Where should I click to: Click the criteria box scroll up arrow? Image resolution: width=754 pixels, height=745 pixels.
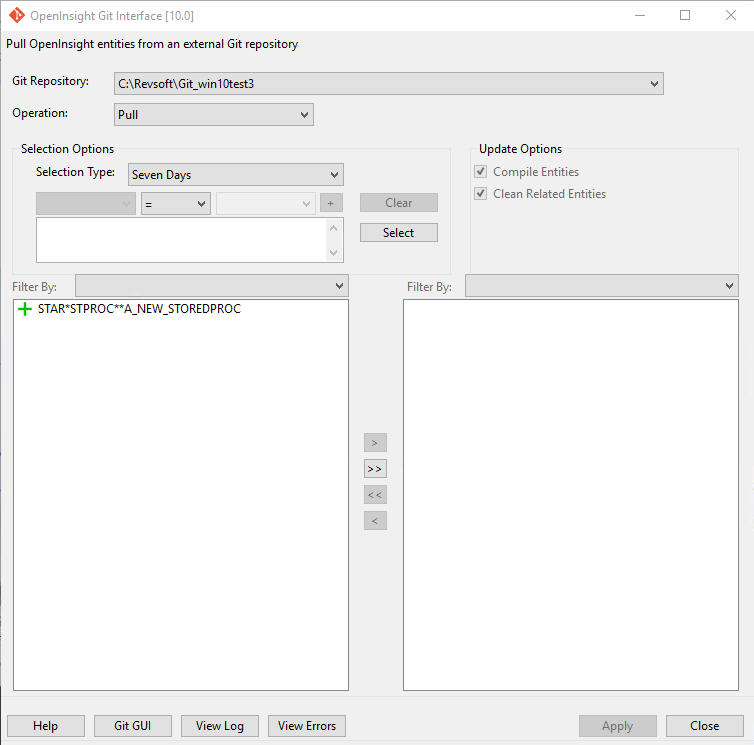334,228
